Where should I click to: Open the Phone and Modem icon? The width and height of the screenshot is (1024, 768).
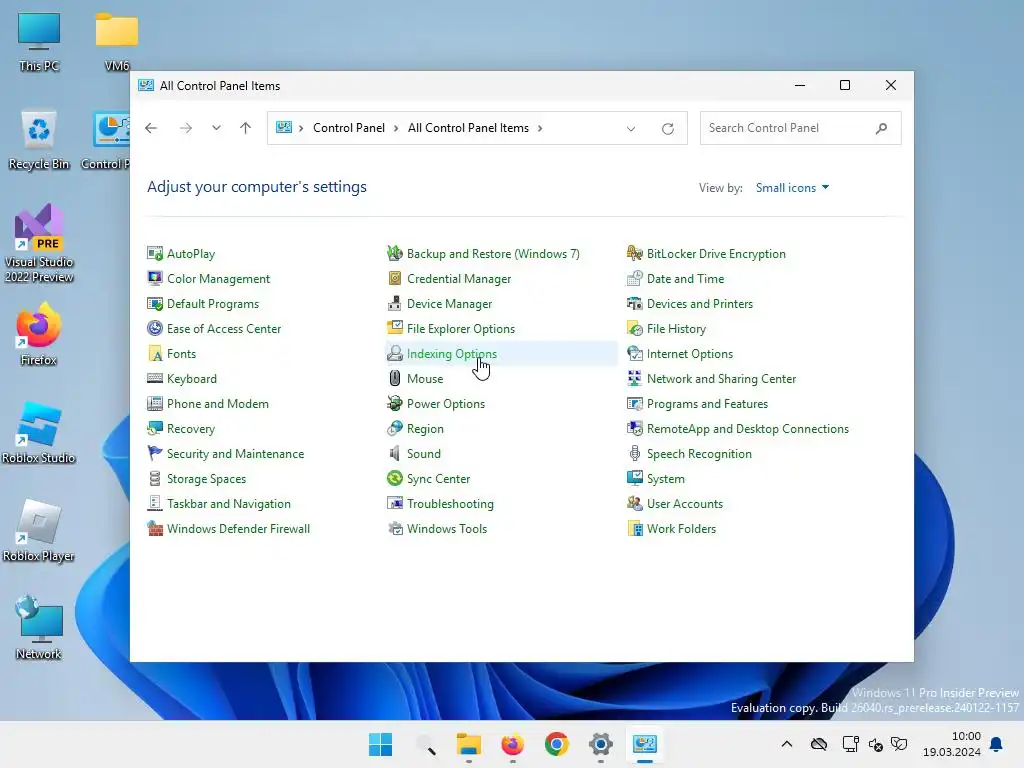pyautogui.click(x=155, y=404)
